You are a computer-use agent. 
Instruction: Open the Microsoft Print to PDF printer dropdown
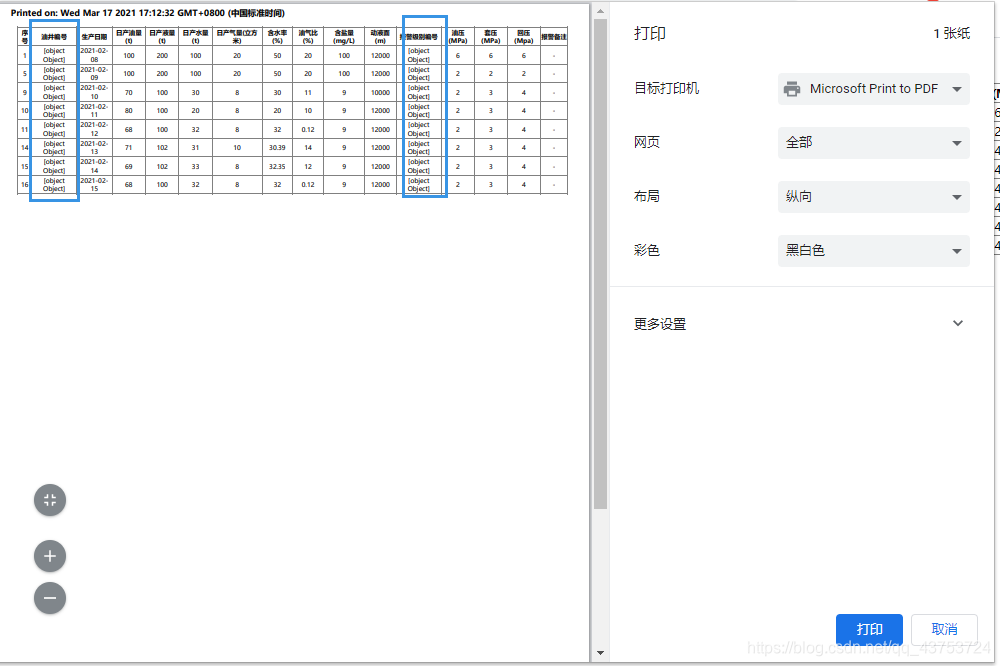tap(873, 89)
